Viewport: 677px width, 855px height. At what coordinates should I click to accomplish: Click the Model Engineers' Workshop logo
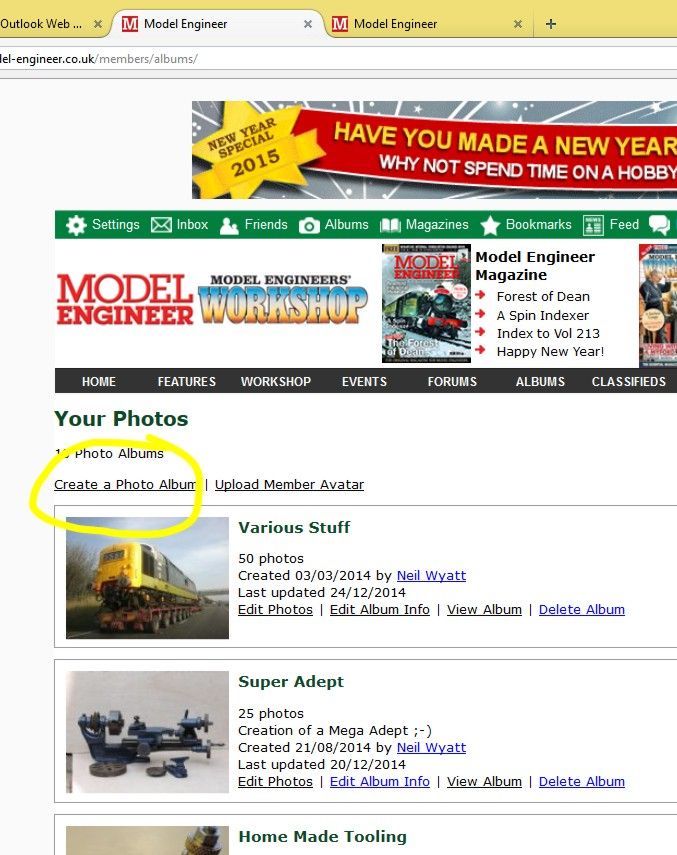[282, 299]
